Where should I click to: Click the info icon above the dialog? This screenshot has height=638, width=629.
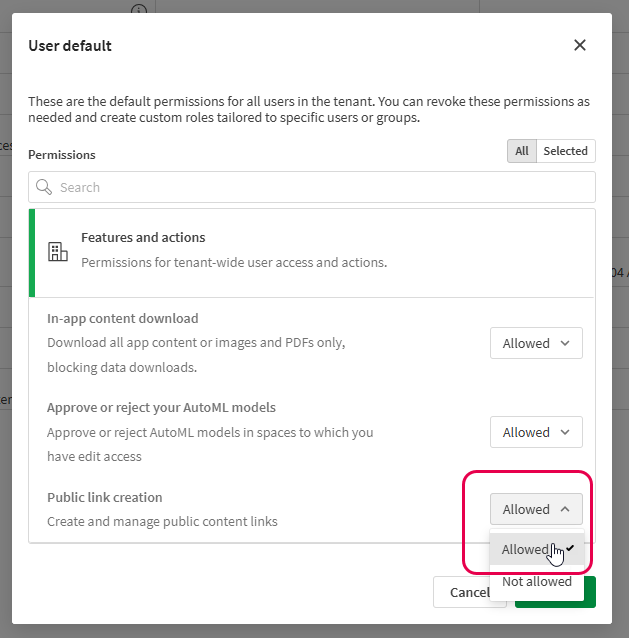click(138, 9)
